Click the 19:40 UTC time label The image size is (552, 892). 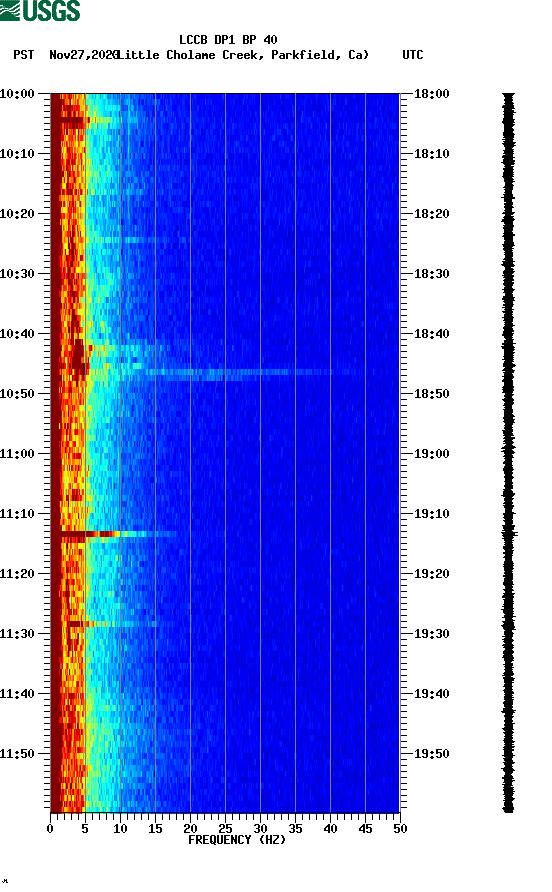tap(431, 694)
